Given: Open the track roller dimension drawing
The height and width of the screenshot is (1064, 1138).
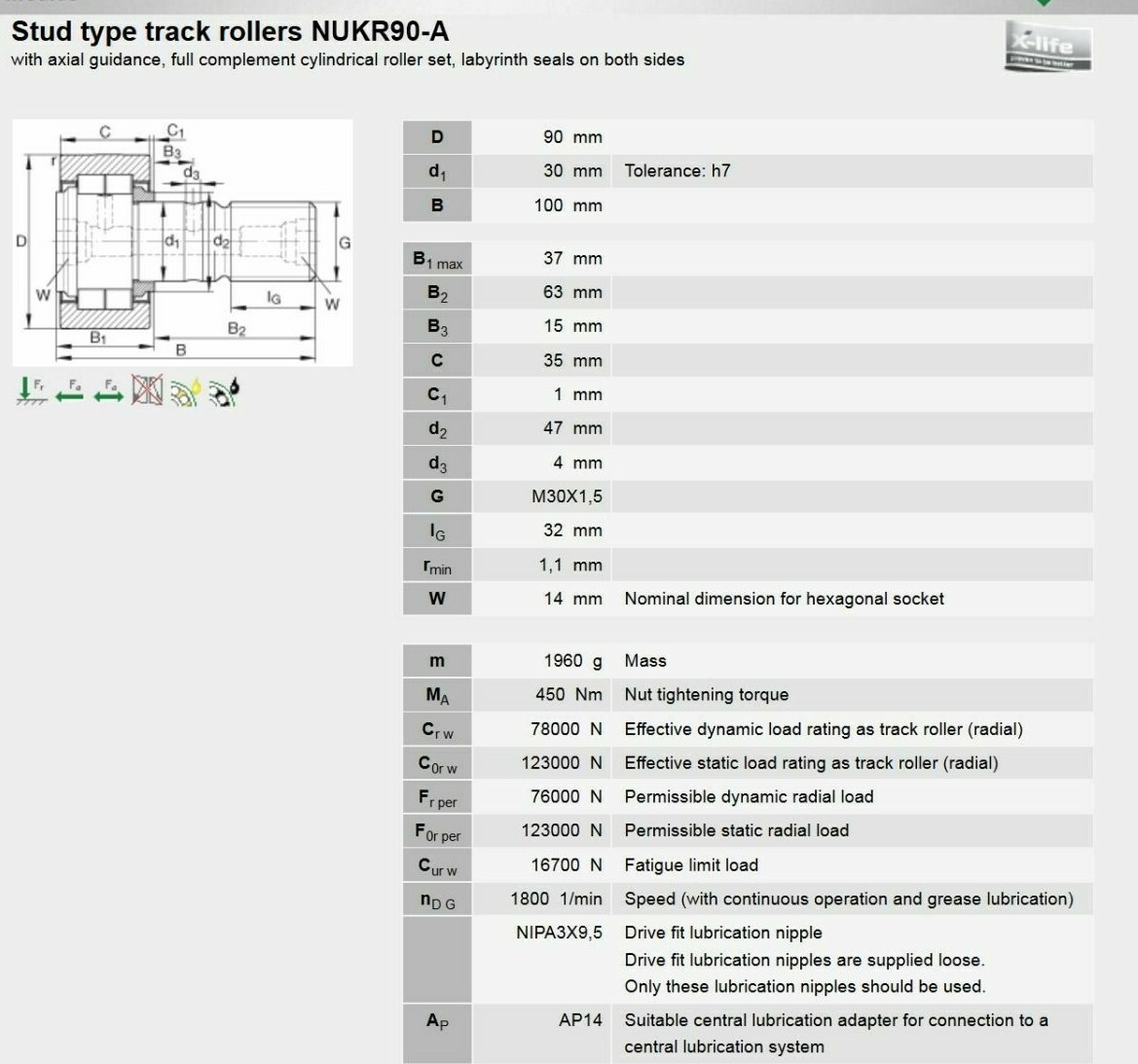Looking at the screenshot, I should tap(182, 242).
